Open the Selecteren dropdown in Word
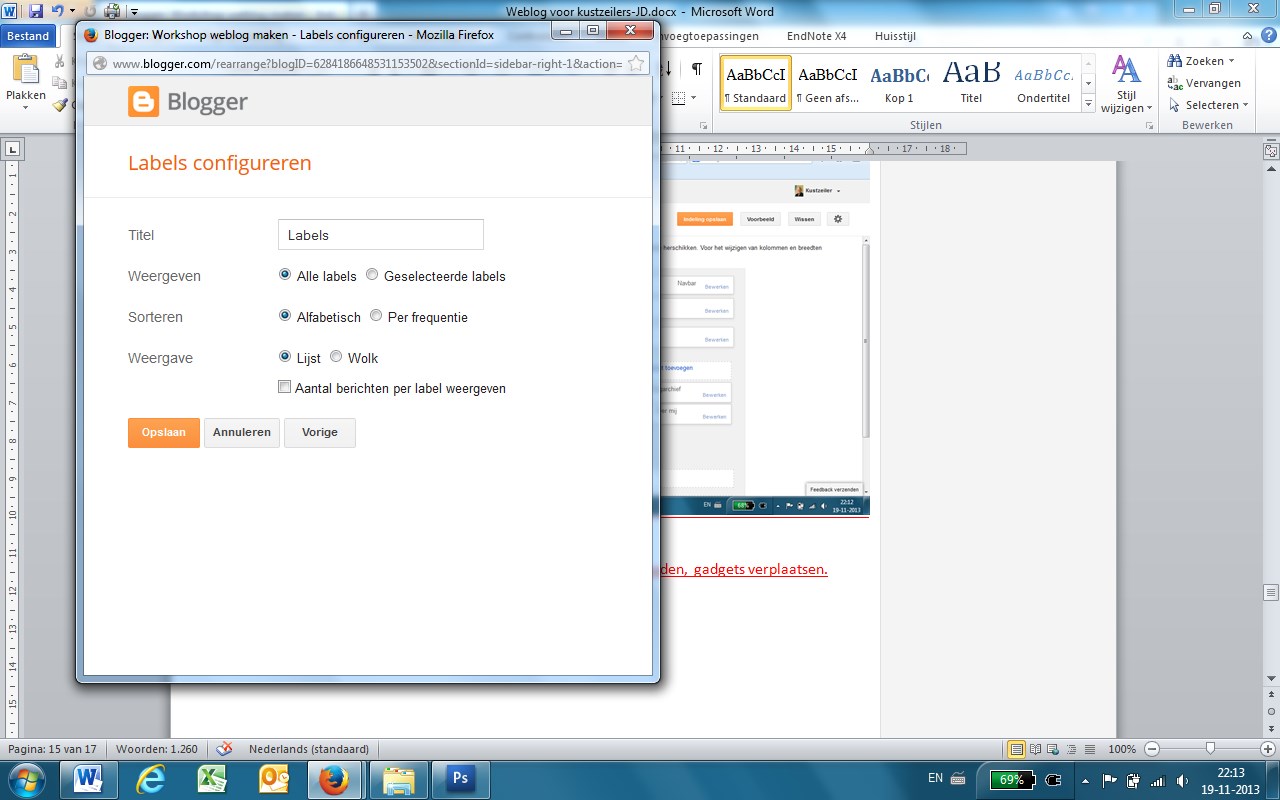1280x800 pixels. (1246, 105)
